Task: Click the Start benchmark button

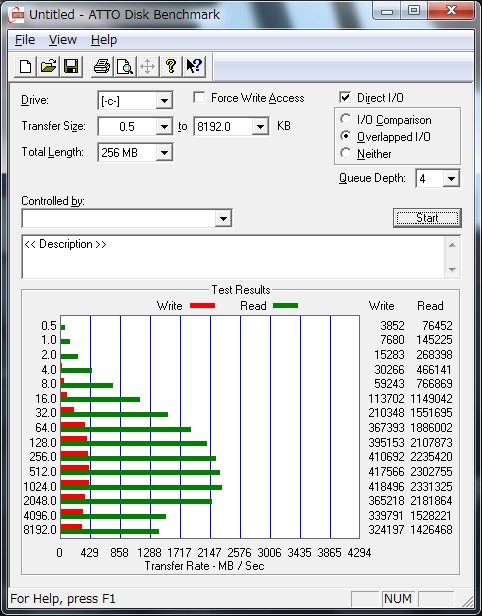Action: (427, 218)
